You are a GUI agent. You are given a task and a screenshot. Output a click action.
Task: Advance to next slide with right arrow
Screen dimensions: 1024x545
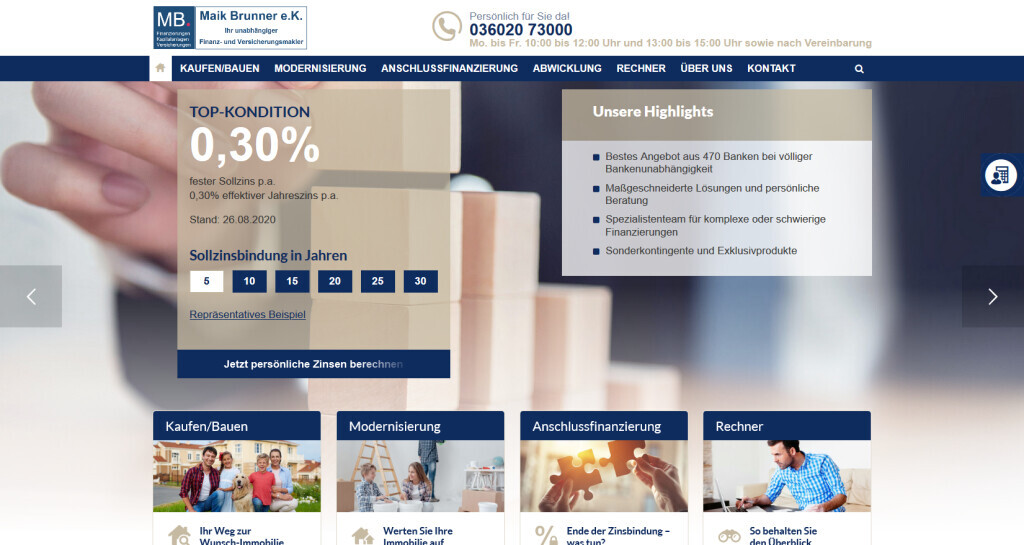tap(992, 296)
